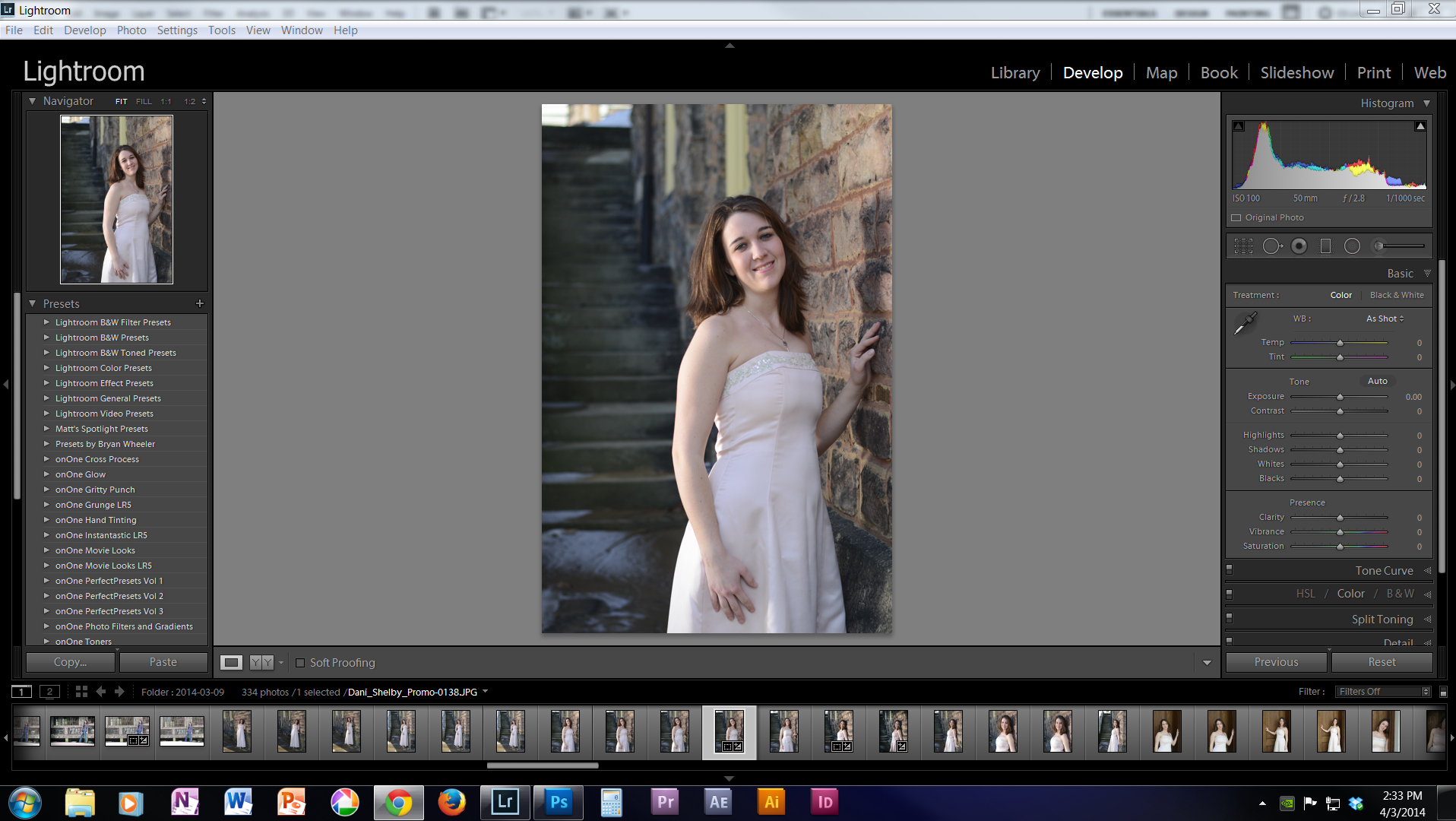Screen dimensions: 1456x821
Task: Open Premiere Pro from the taskbar
Action: pos(665,802)
